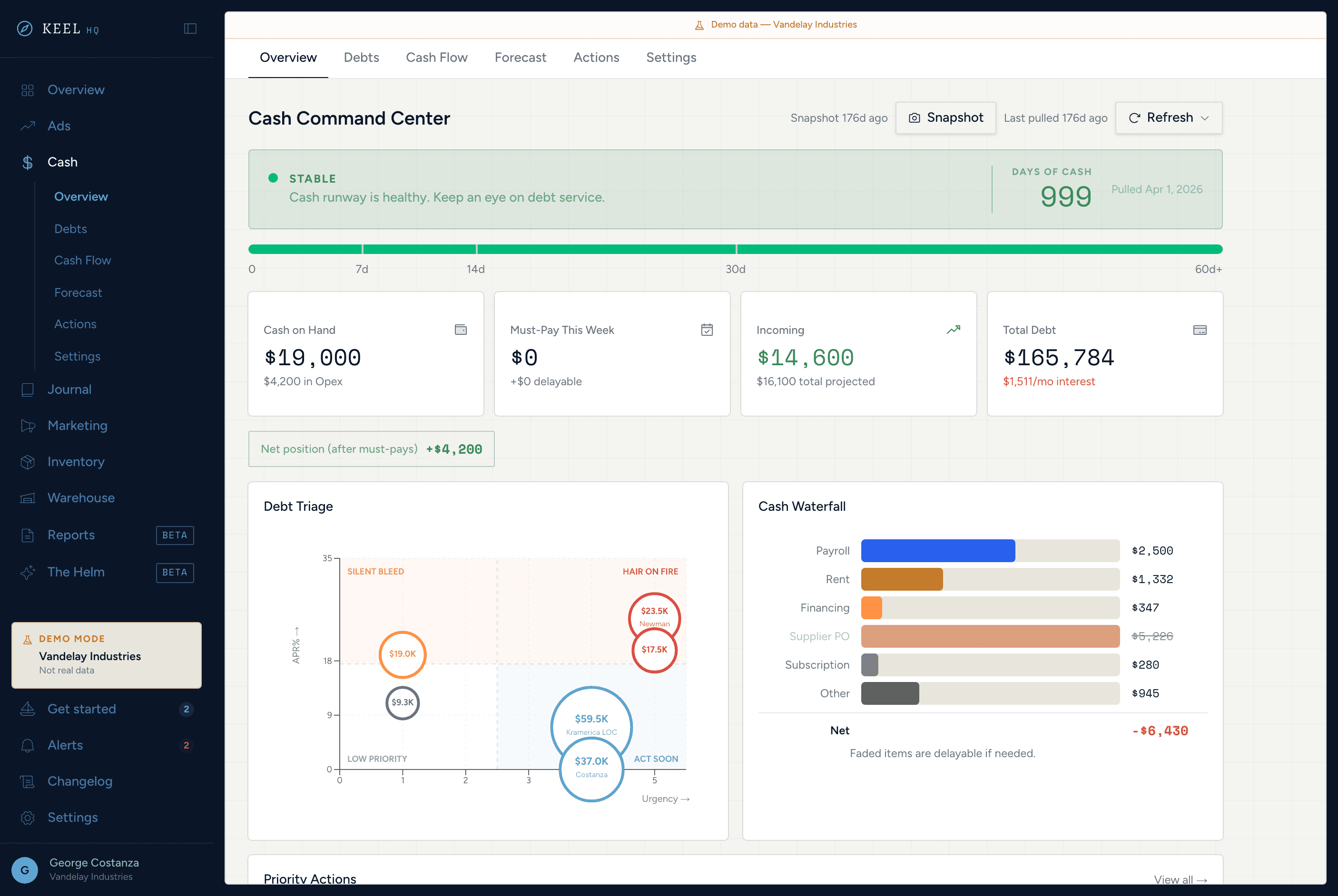Collapse sidebar using the panel icon
Screen dimensions: 1338x896
[190, 29]
